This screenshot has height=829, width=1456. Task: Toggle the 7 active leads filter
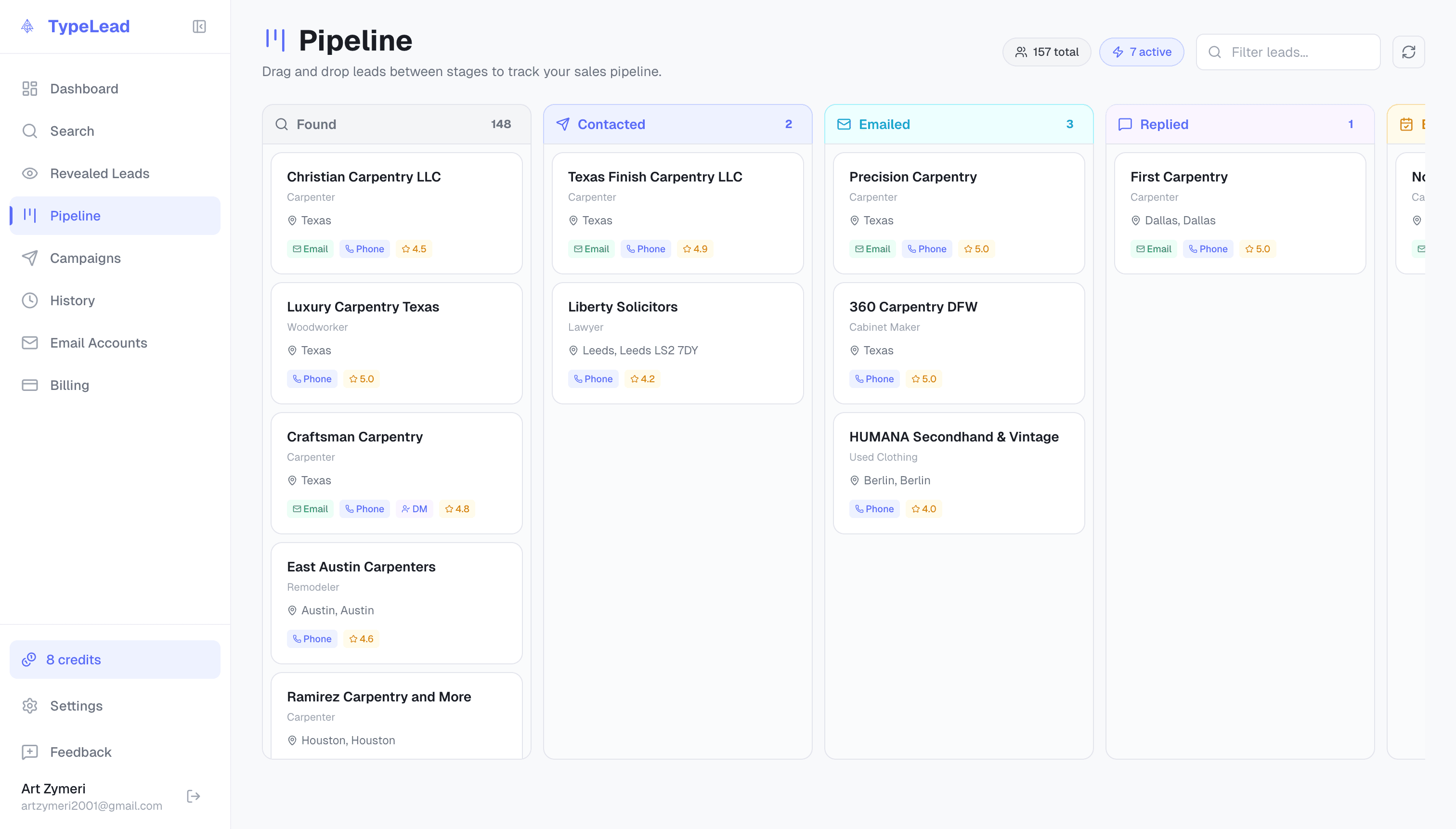1142,52
